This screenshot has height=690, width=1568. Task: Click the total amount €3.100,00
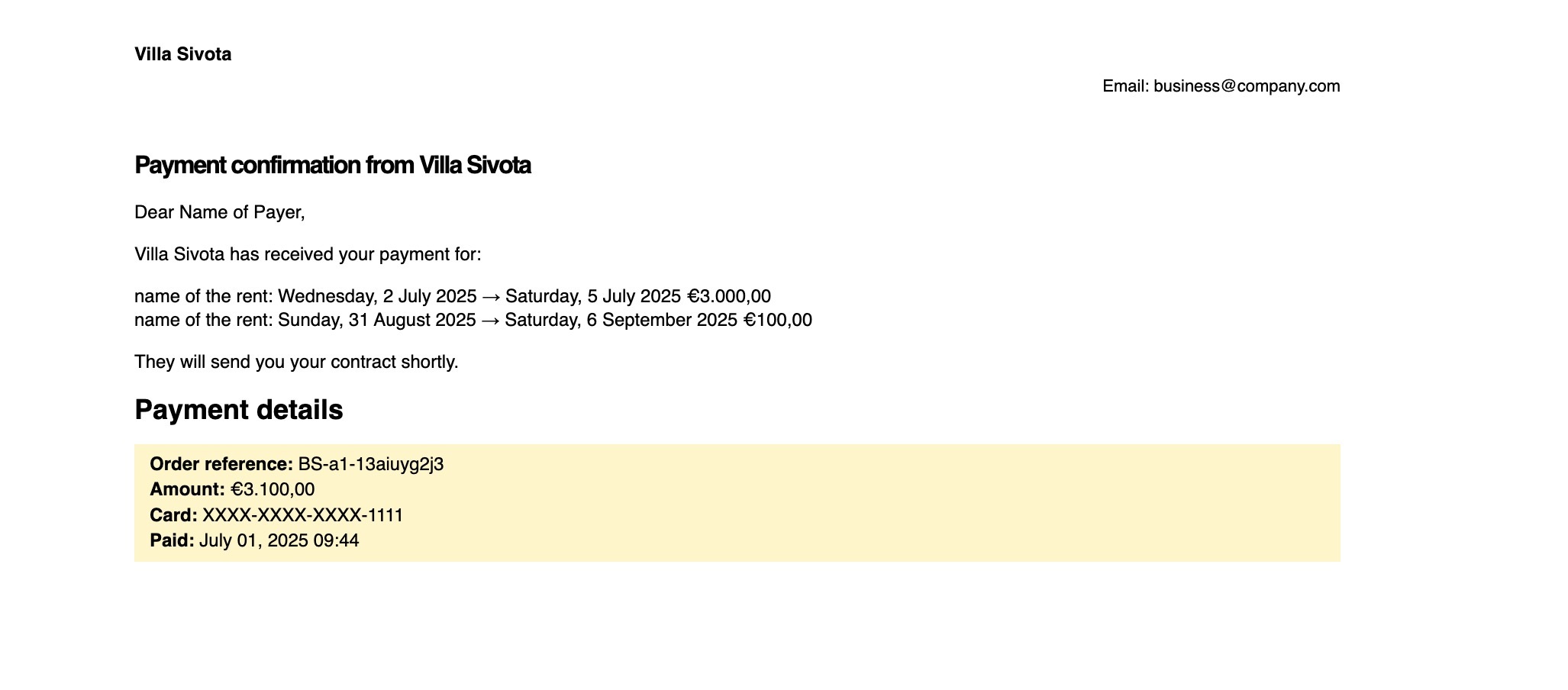[273, 489]
